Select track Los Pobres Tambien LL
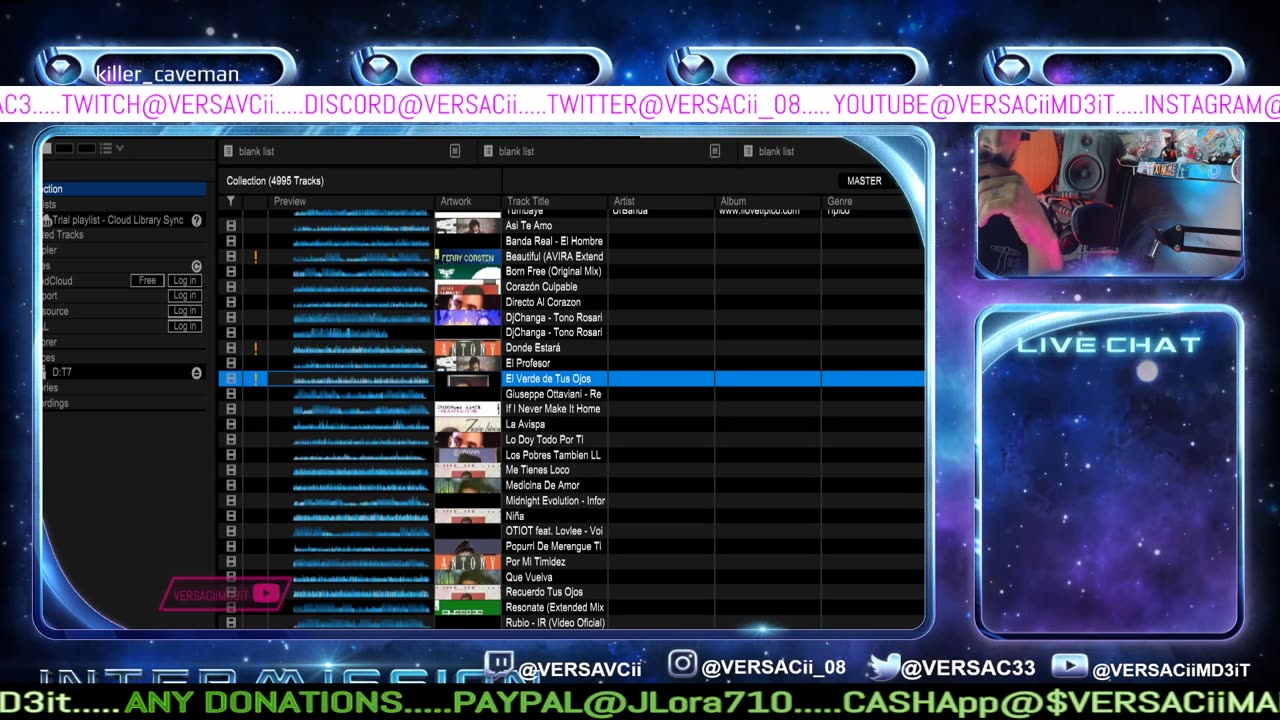Viewport: 1280px width, 720px height. click(553, 455)
